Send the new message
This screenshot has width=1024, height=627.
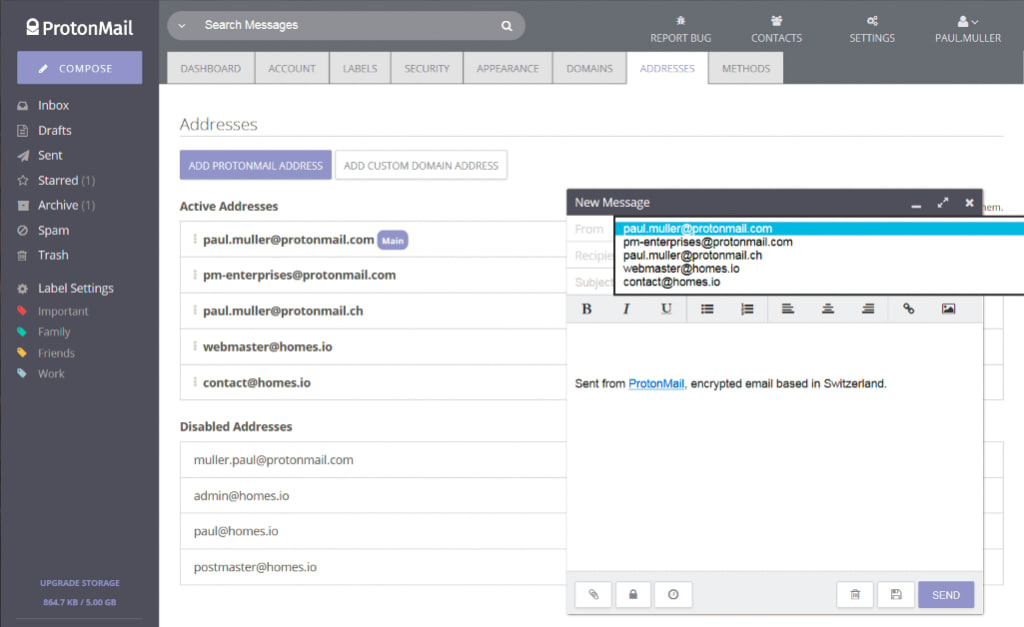click(946, 594)
